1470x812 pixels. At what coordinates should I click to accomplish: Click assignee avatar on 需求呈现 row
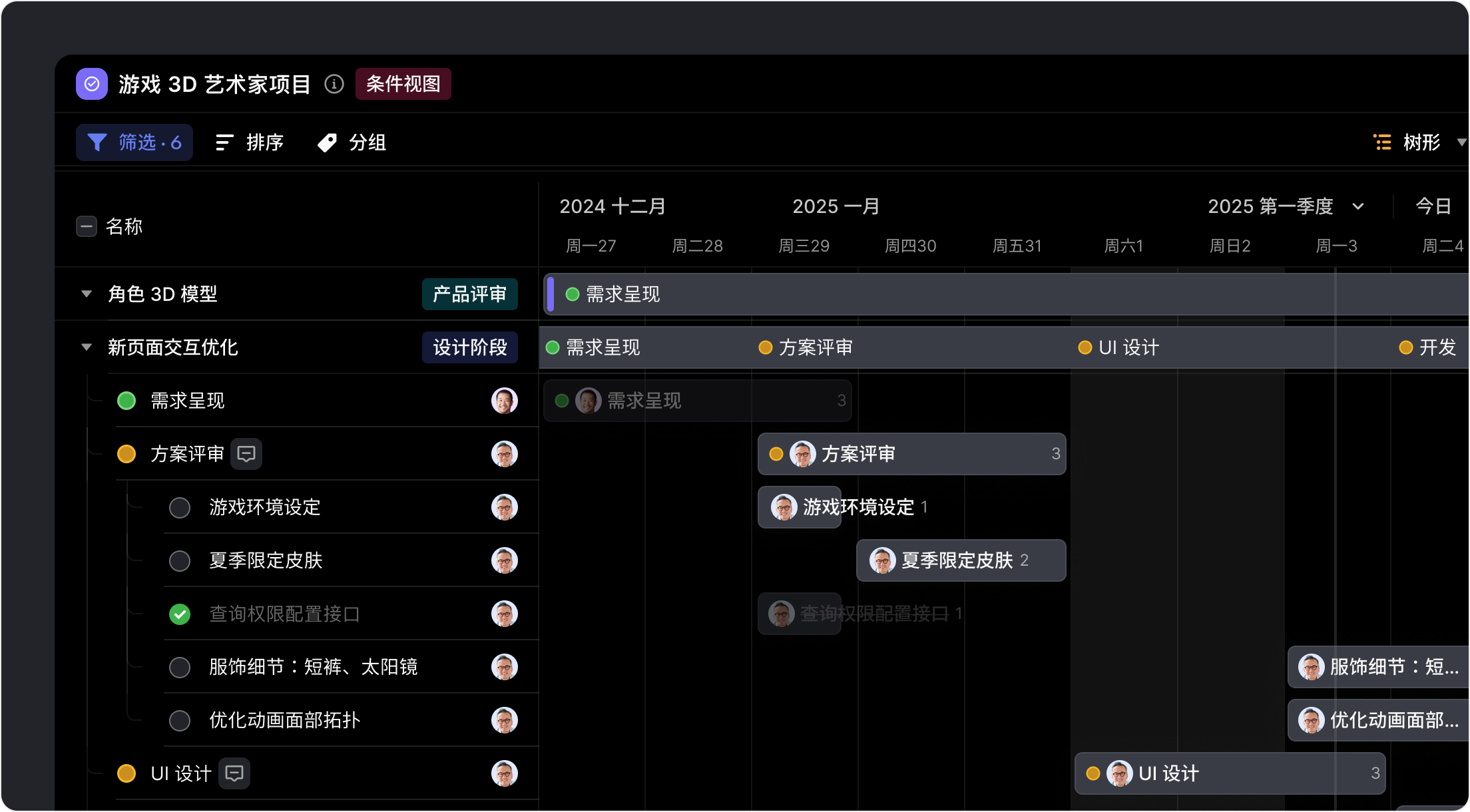504,401
